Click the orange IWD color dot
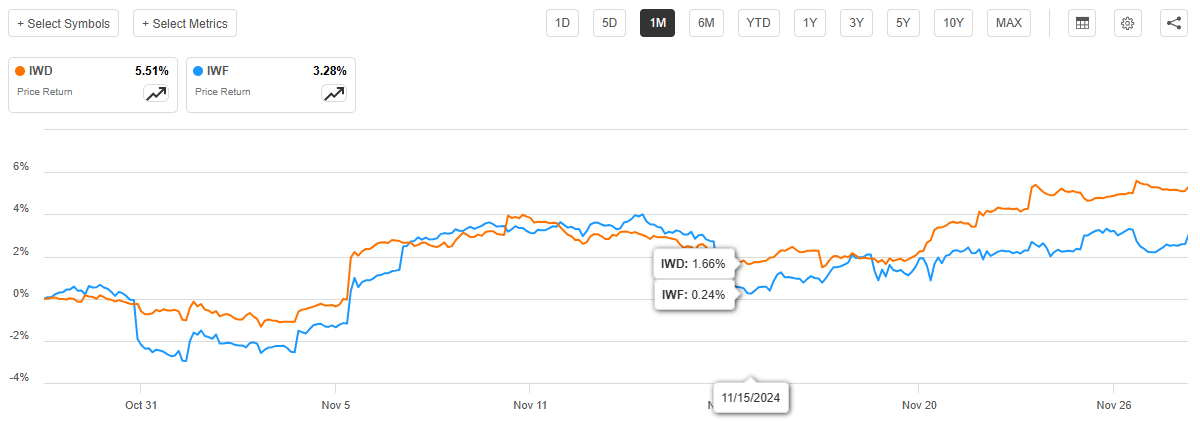 click(21, 71)
